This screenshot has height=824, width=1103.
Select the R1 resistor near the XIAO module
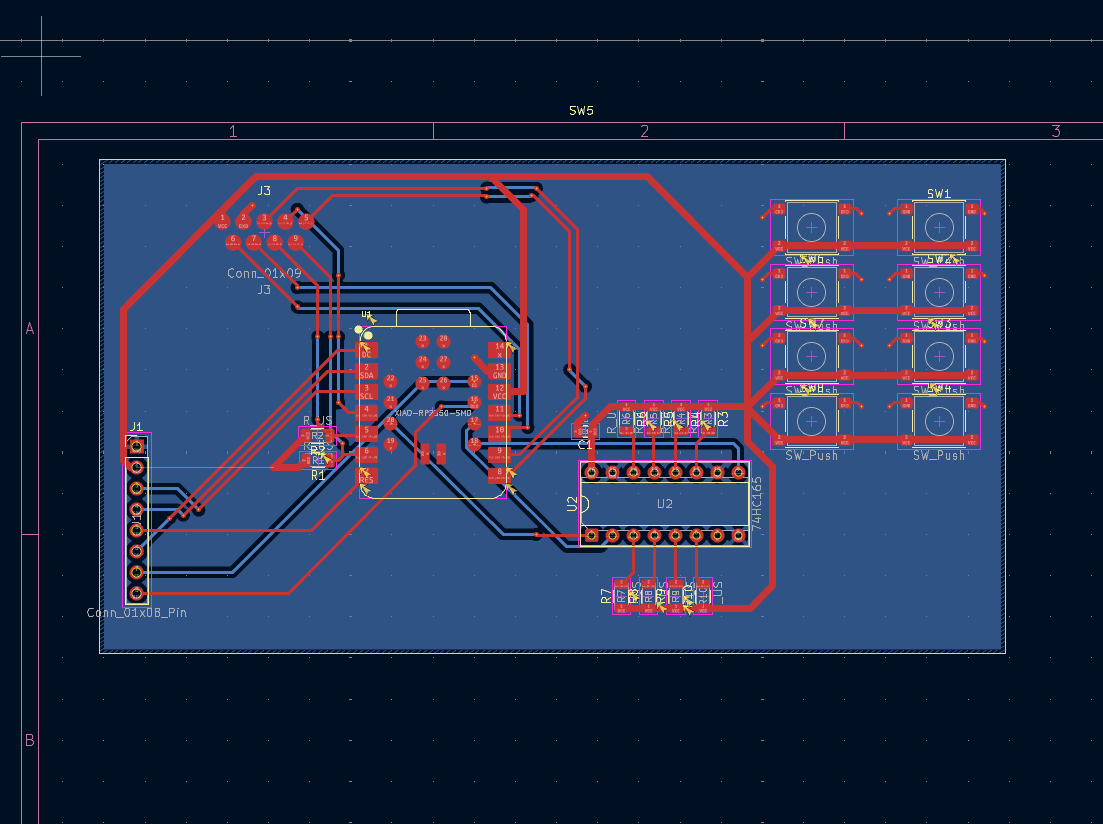(317, 461)
